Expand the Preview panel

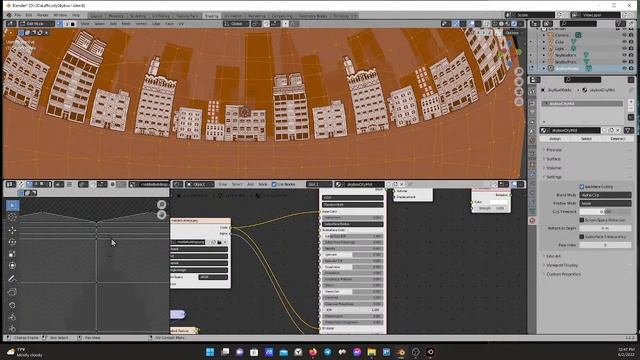pyautogui.click(x=553, y=150)
